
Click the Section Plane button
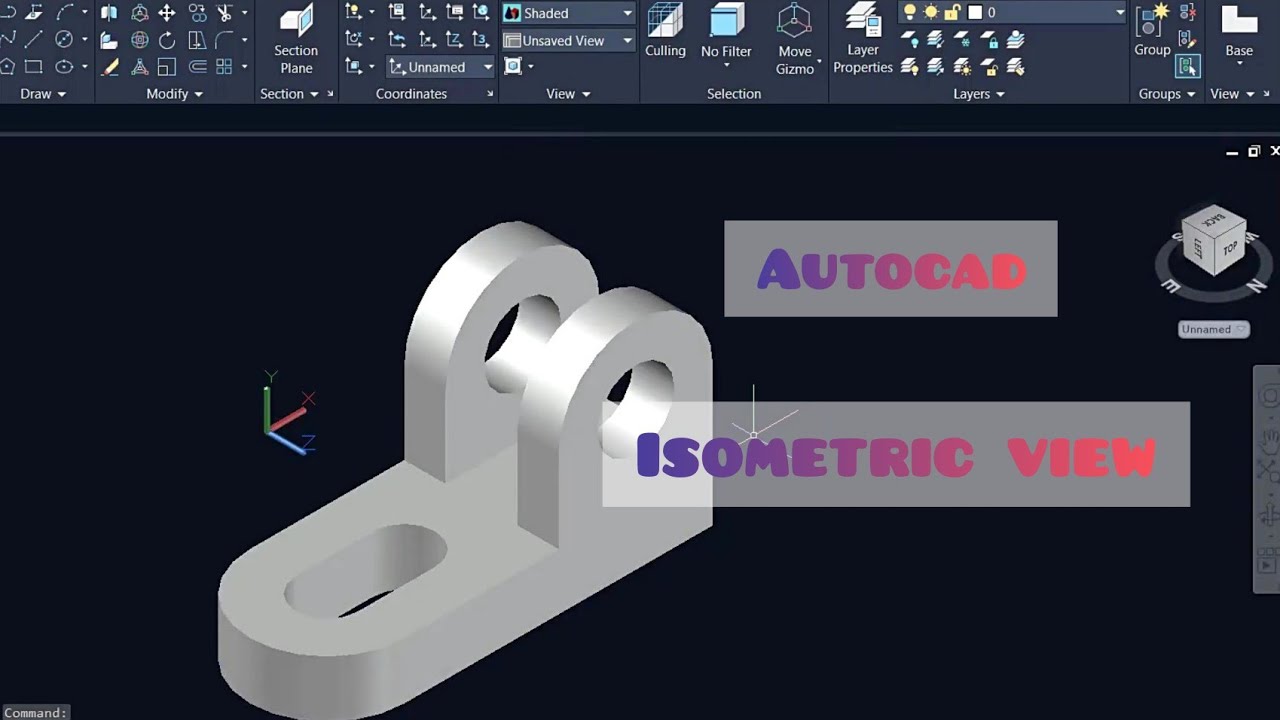point(296,40)
